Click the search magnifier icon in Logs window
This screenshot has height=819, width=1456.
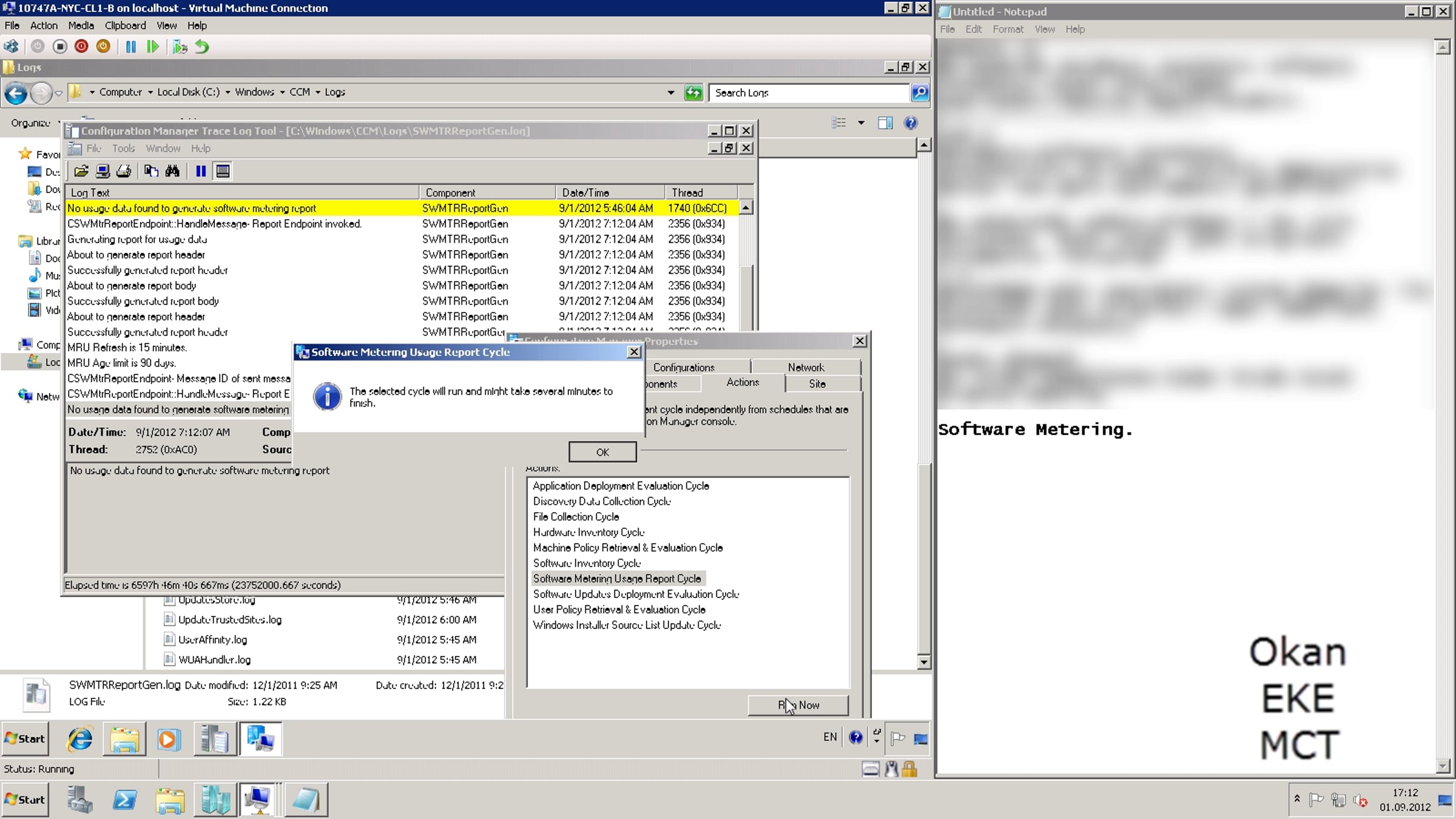tap(920, 93)
